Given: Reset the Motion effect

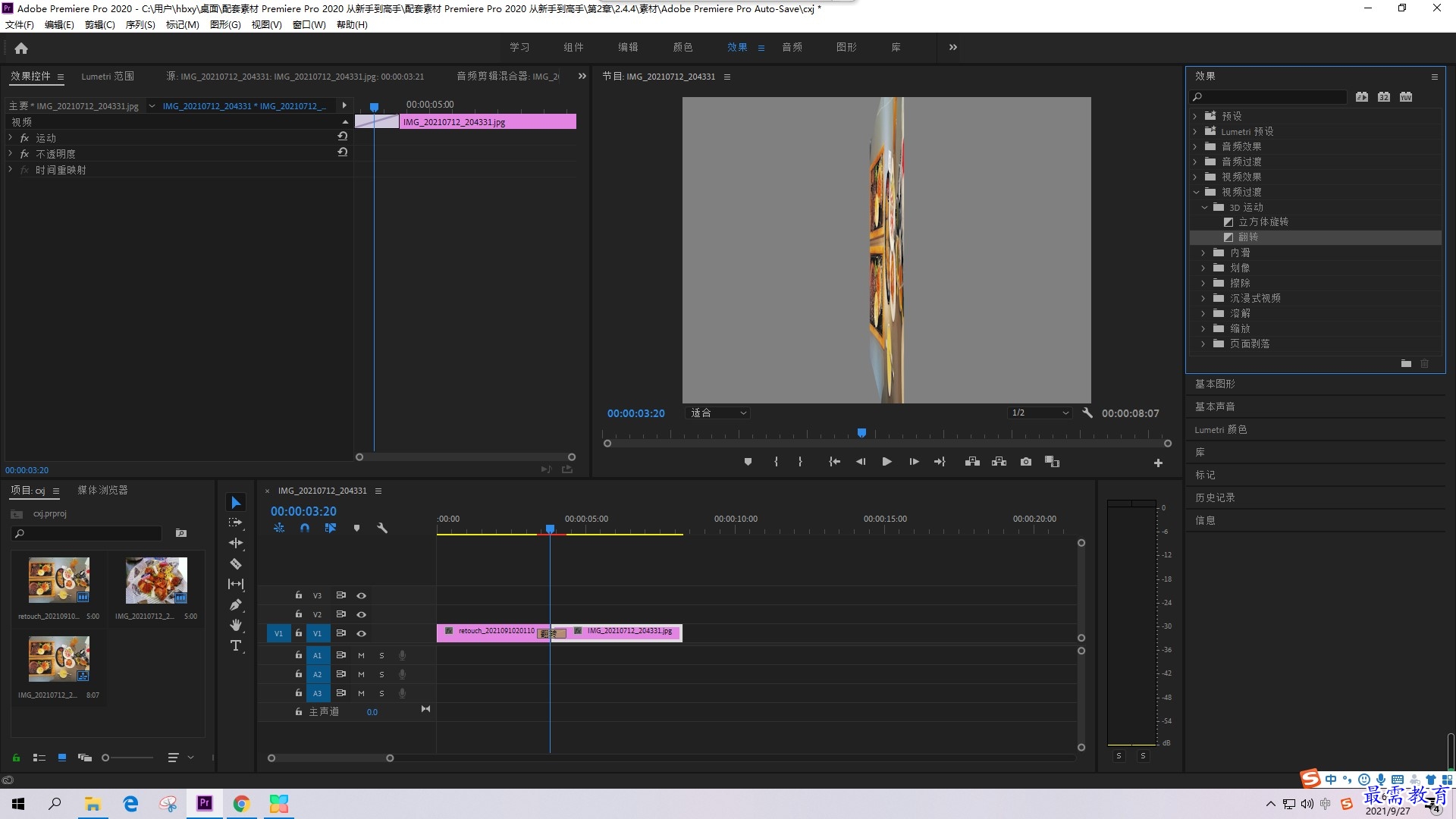Looking at the screenshot, I should 343,136.
